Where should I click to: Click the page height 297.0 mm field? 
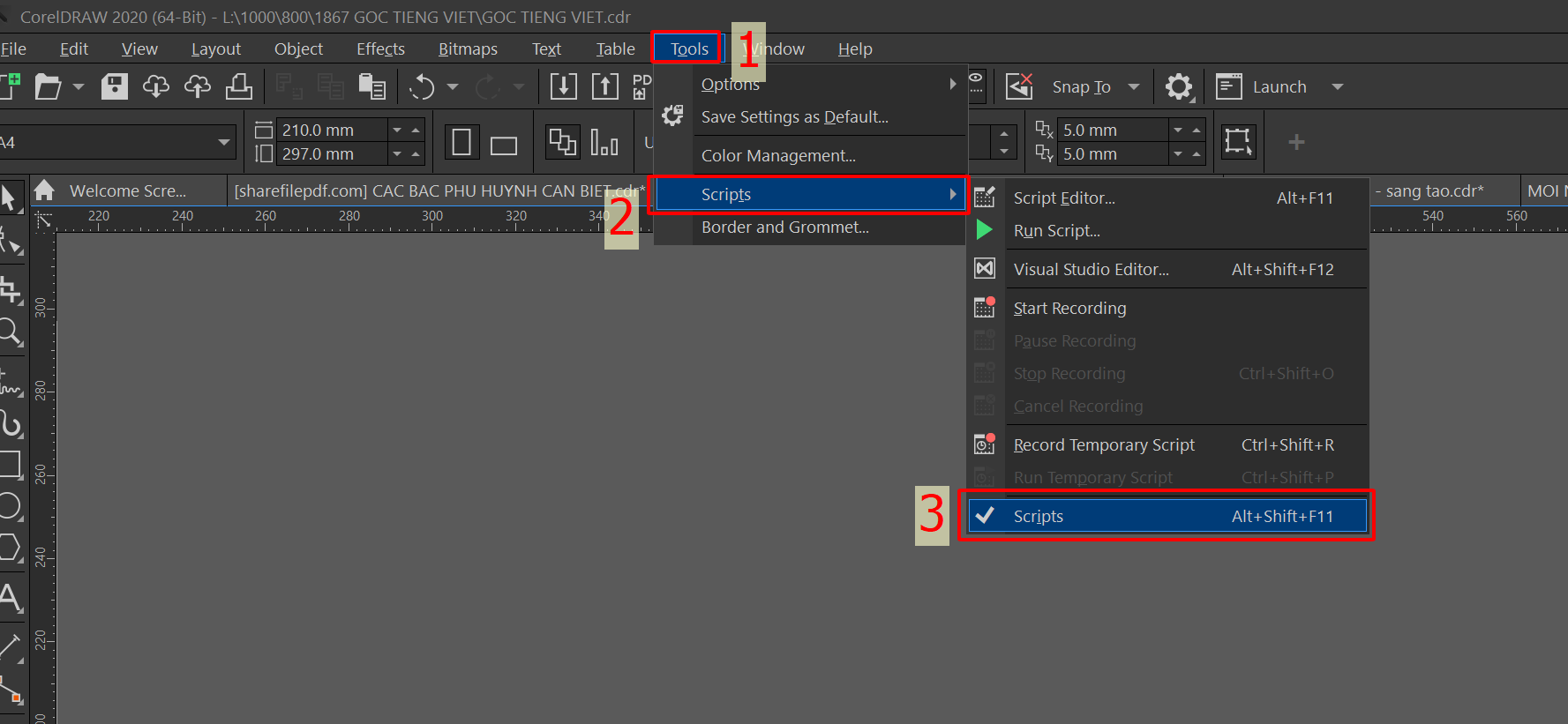click(332, 153)
